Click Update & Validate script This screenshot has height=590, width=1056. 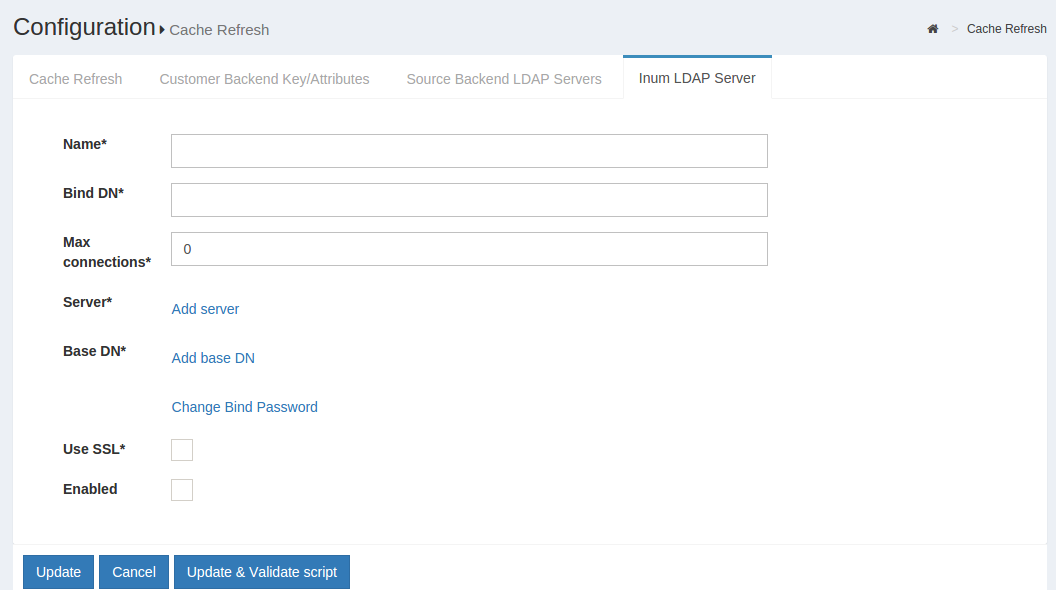[261, 571]
